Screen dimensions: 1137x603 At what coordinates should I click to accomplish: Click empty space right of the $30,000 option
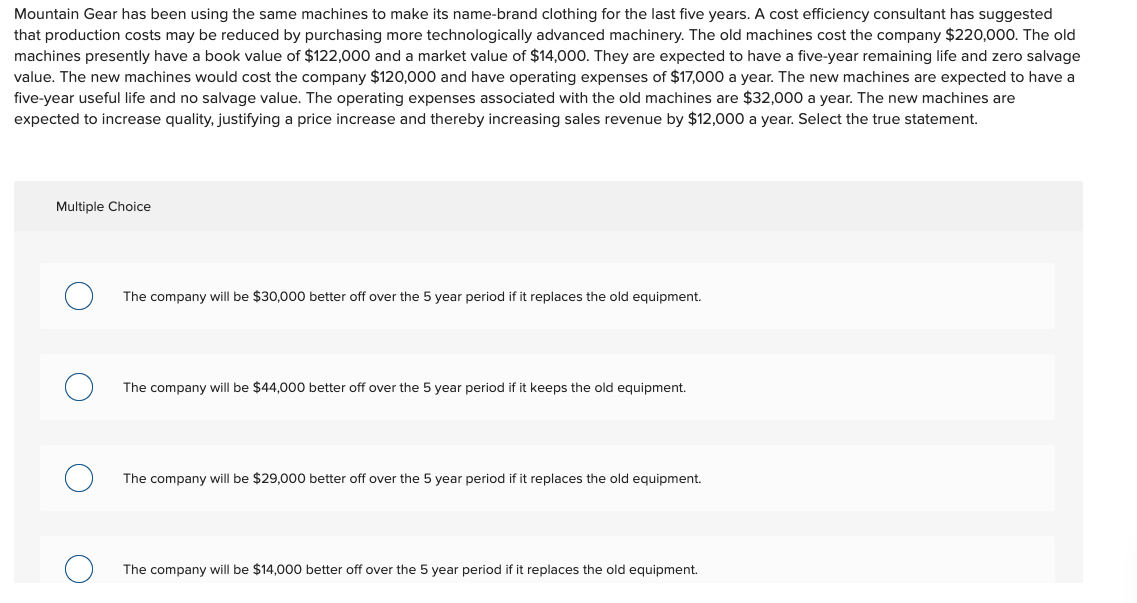(877, 296)
